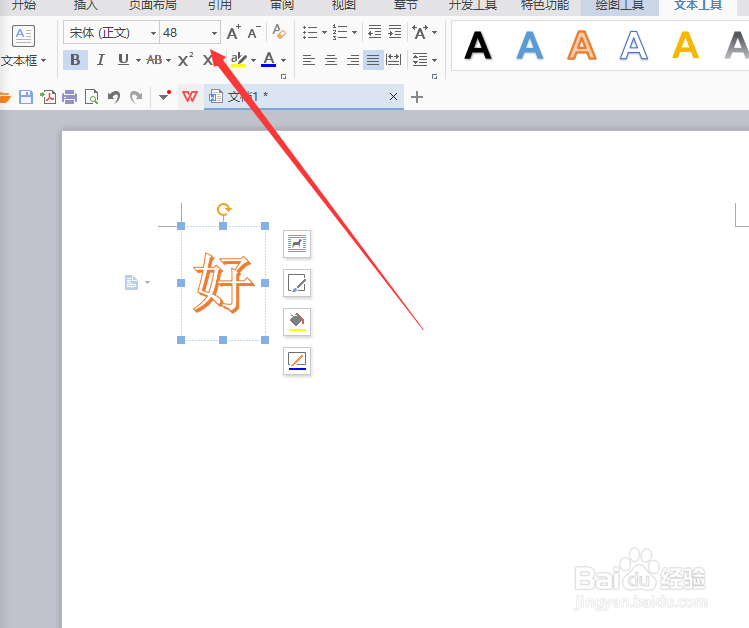Open the 开发工具 ribbon tab
749x628 pixels.
pyautogui.click(x=473, y=5)
